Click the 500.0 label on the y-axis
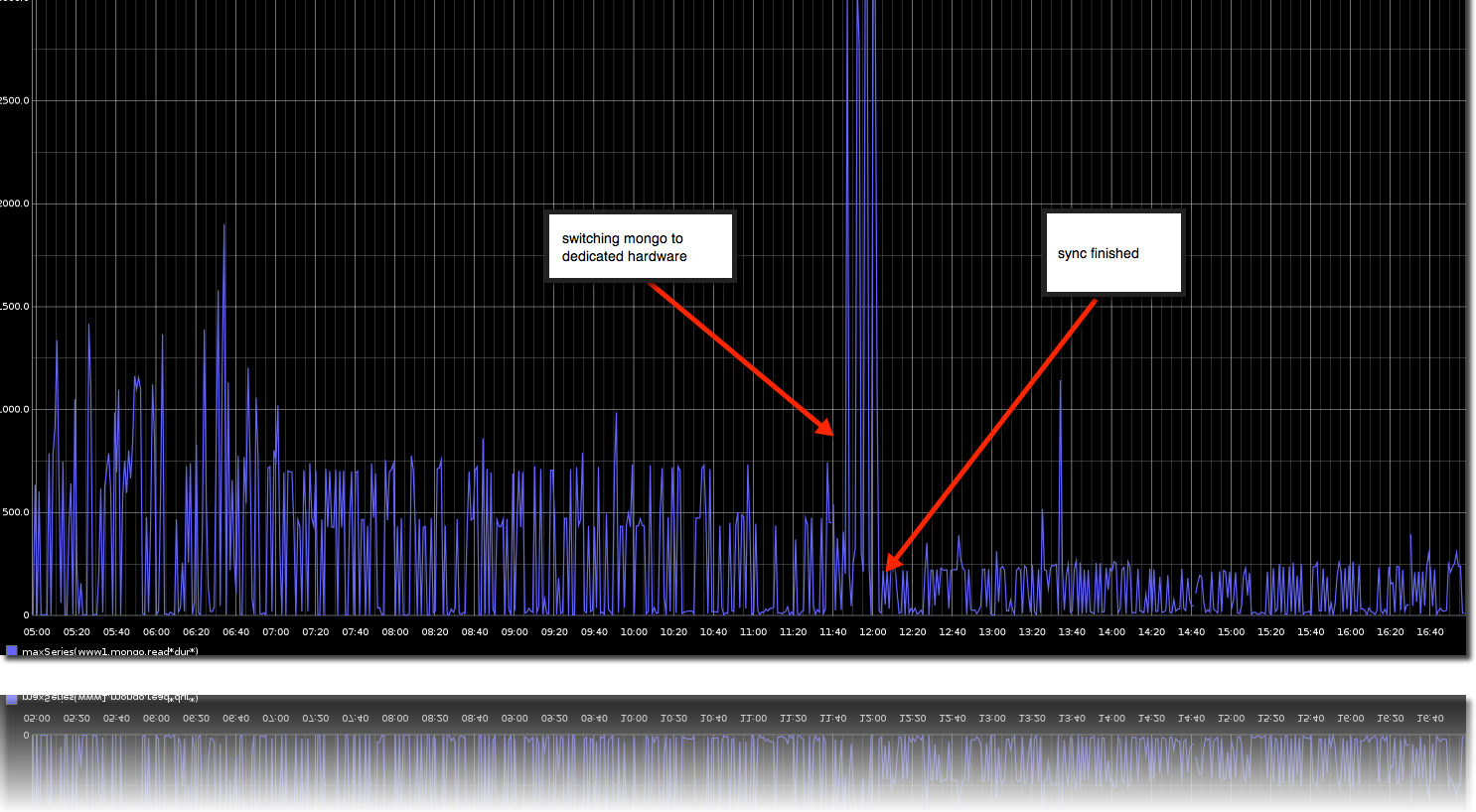Image resolution: width=1476 pixels, height=812 pixels. pos(14,512)
